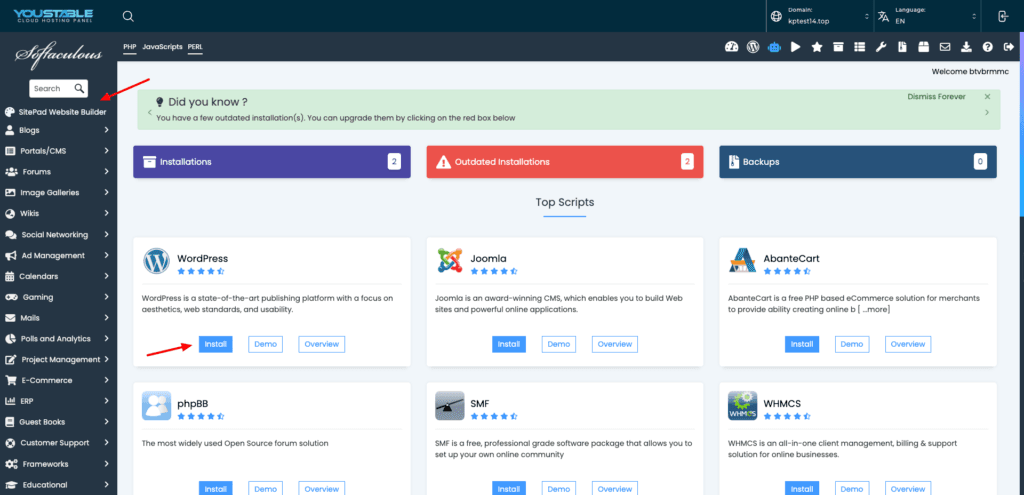
Task: Open the control panel dashboard gauge icon
Action: (731, 47)
